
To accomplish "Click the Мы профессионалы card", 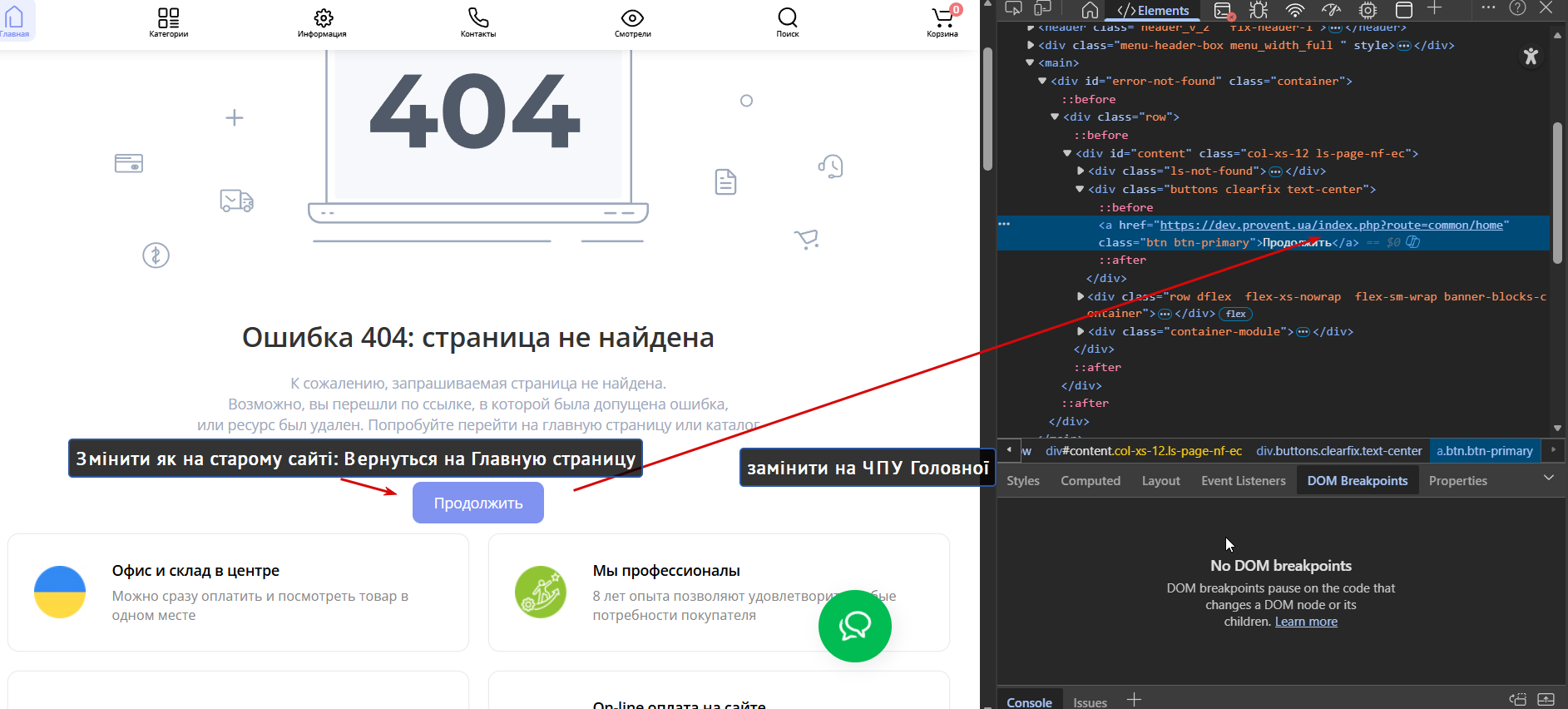I will coord(719,592).
